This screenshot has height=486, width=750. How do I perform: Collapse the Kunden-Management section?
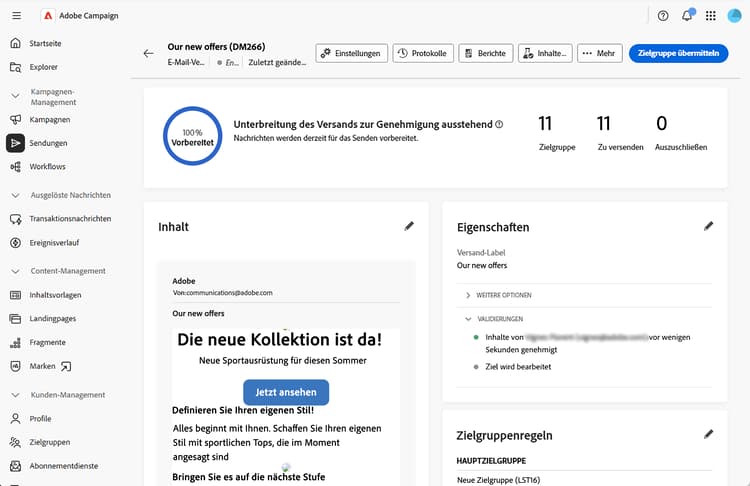[15, 395]
